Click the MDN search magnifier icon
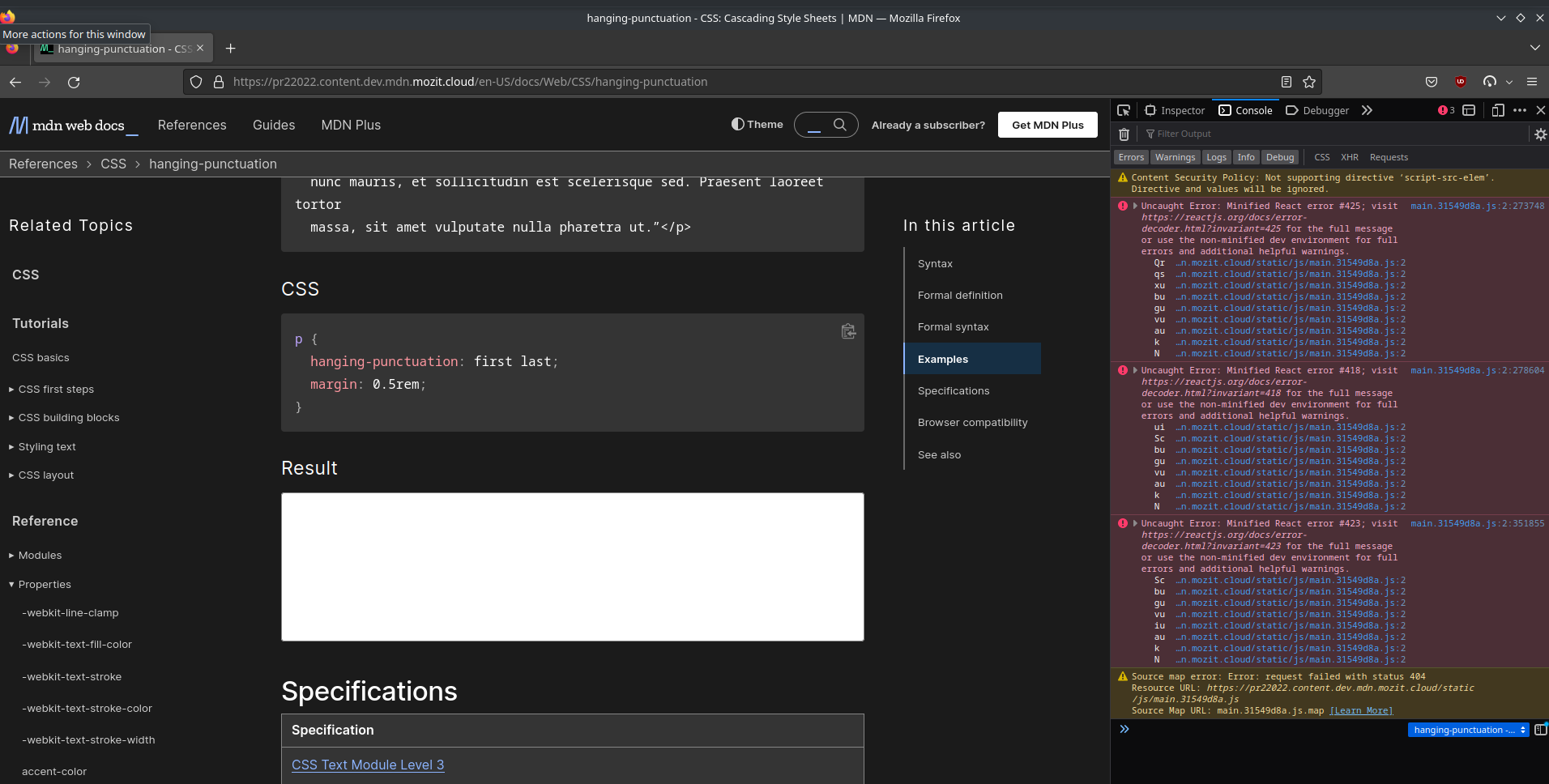Screen dimensions: 1549x784 pos(840,125)
